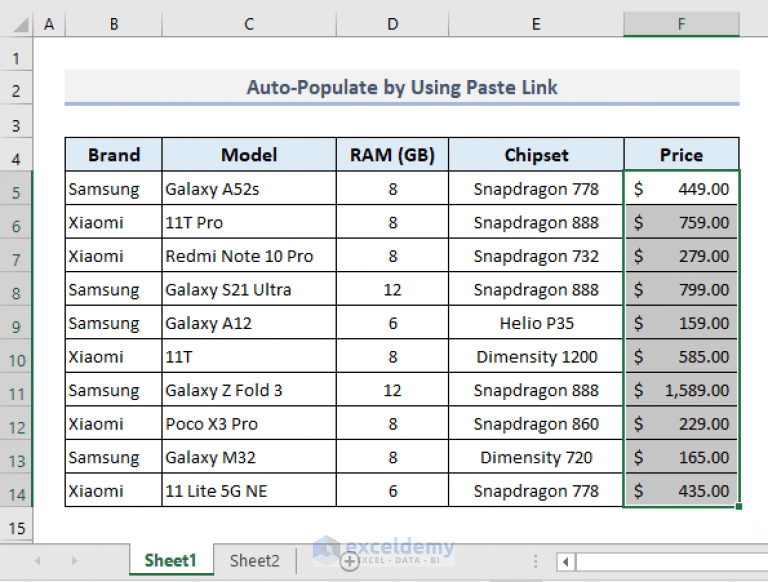Click the Select All corner triangle
768x582 pixels.
(x=21, y=24)
